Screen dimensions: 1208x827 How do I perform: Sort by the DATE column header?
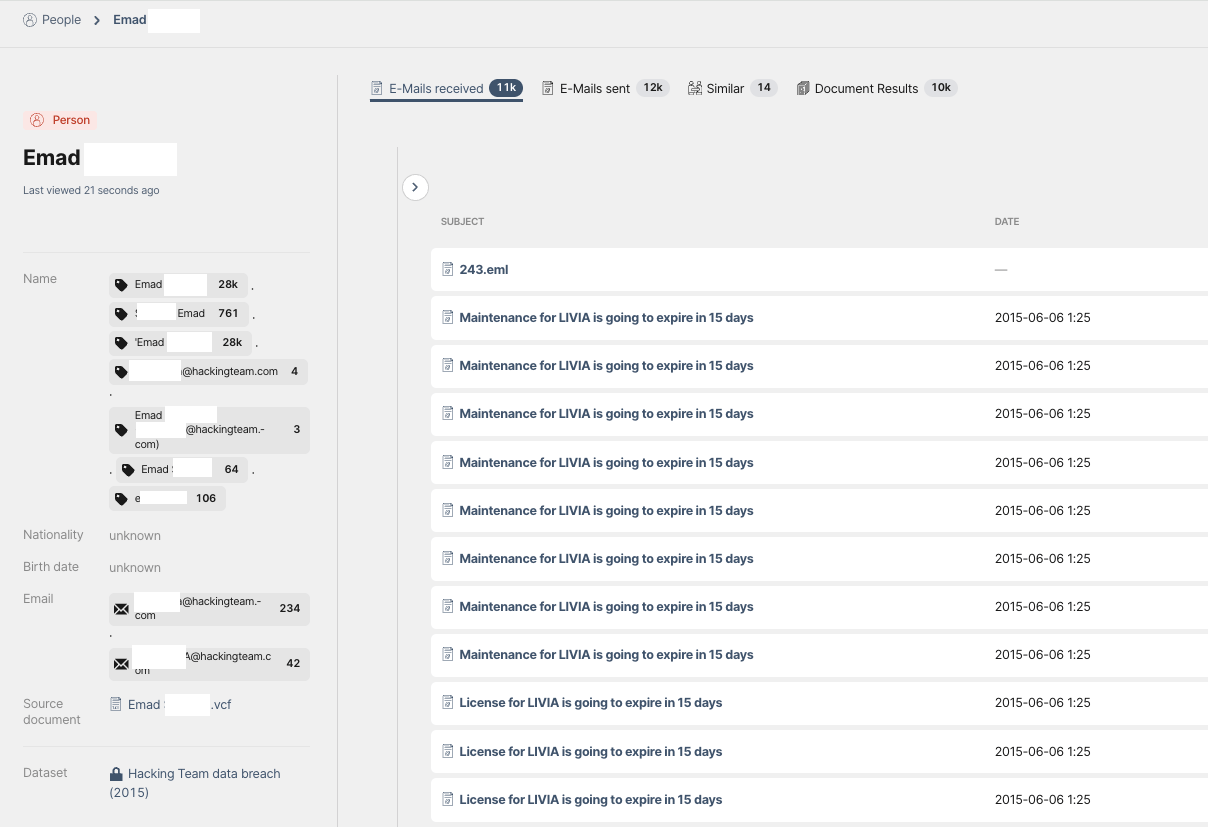[x=1007, y=222]
